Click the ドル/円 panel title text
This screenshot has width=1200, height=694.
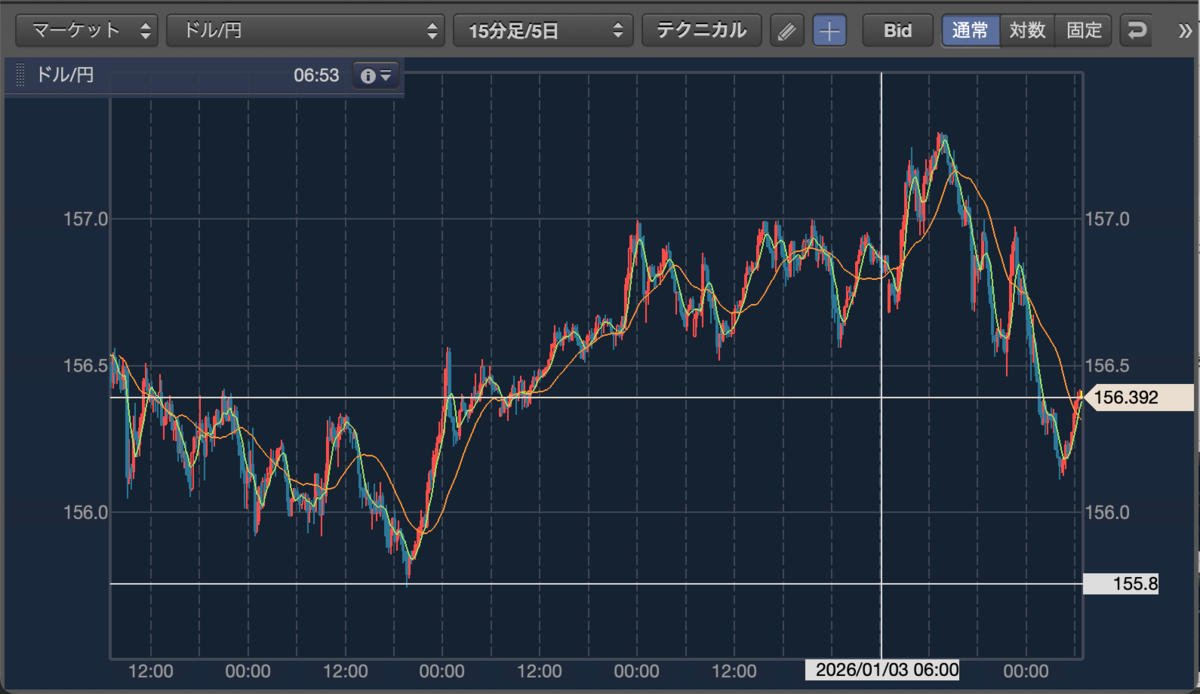click(64, 75)
